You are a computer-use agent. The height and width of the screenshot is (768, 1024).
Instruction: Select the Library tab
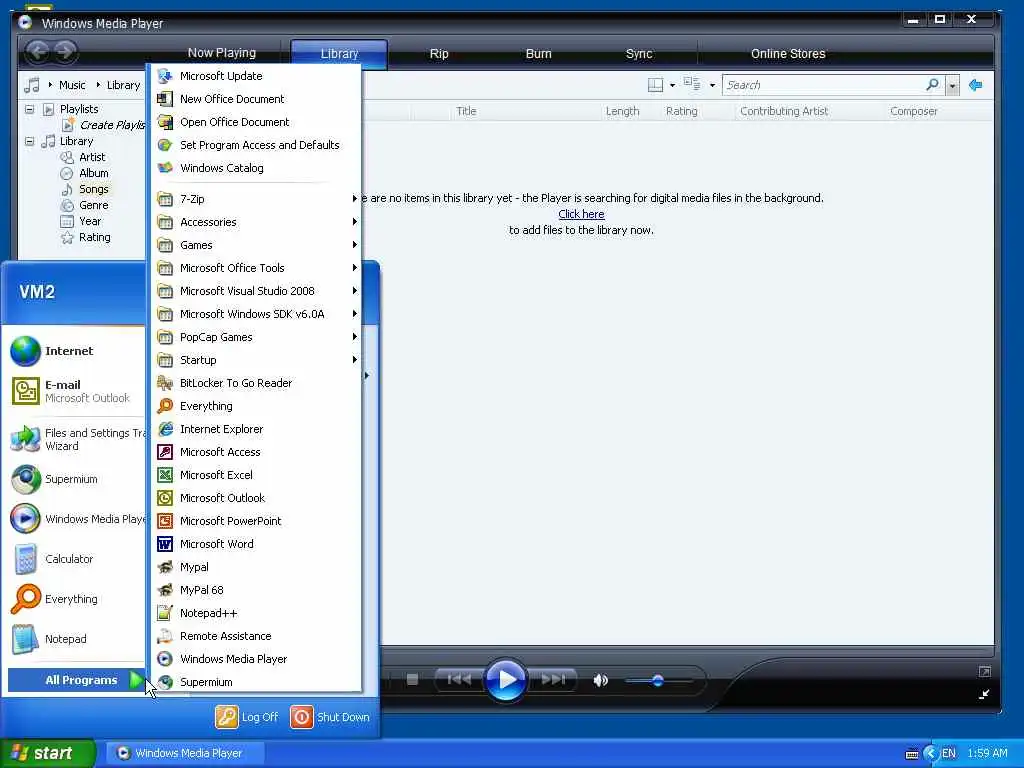(339, 54)
